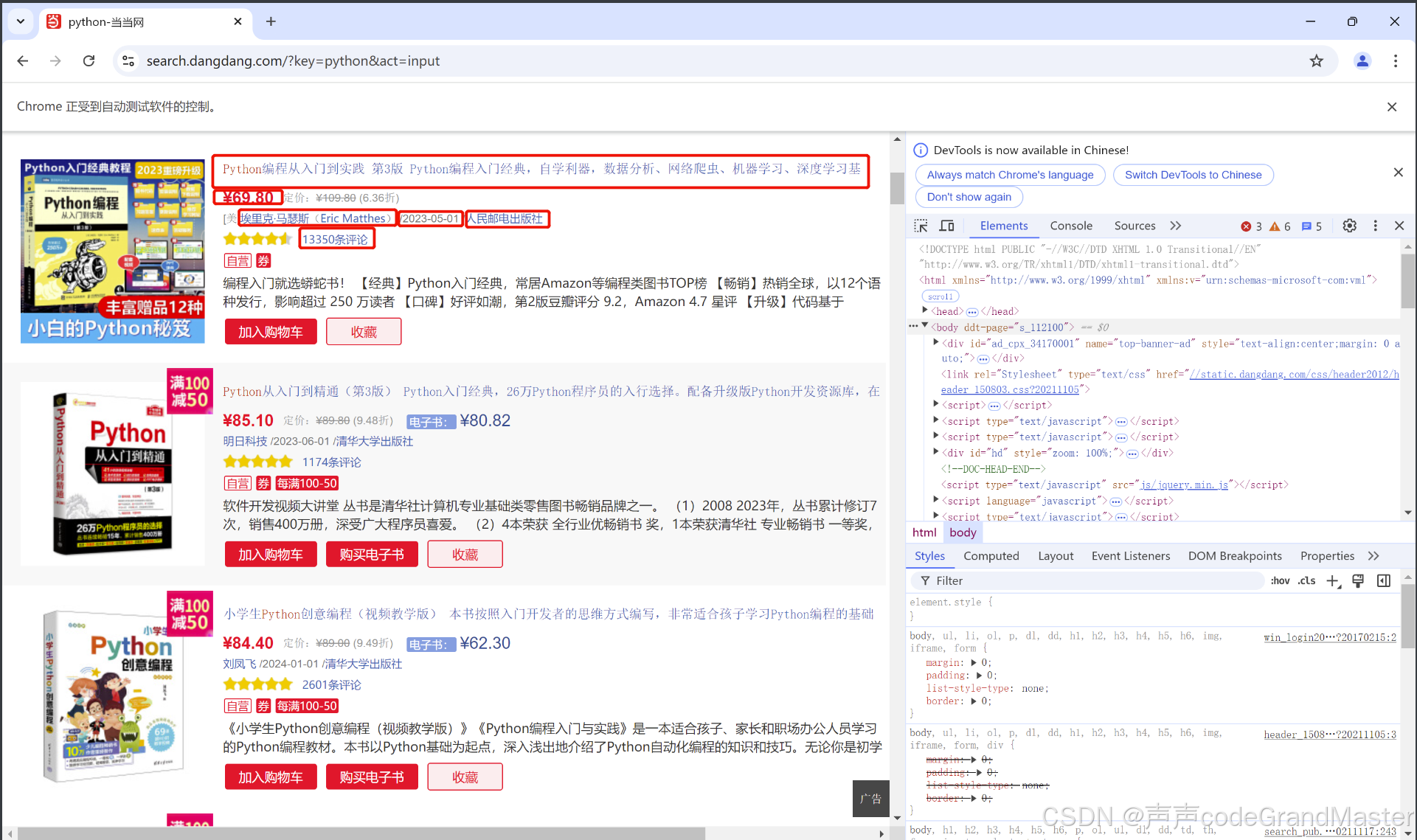Click Switch DevTools to Chinese button

tap(1193, 175)
